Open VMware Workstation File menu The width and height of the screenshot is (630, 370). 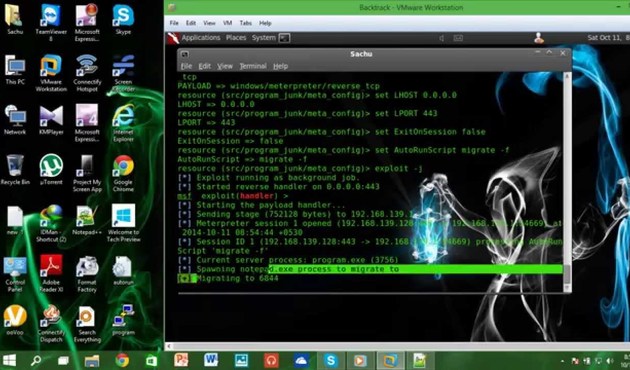pyautogui.click(x=174, y=23)
